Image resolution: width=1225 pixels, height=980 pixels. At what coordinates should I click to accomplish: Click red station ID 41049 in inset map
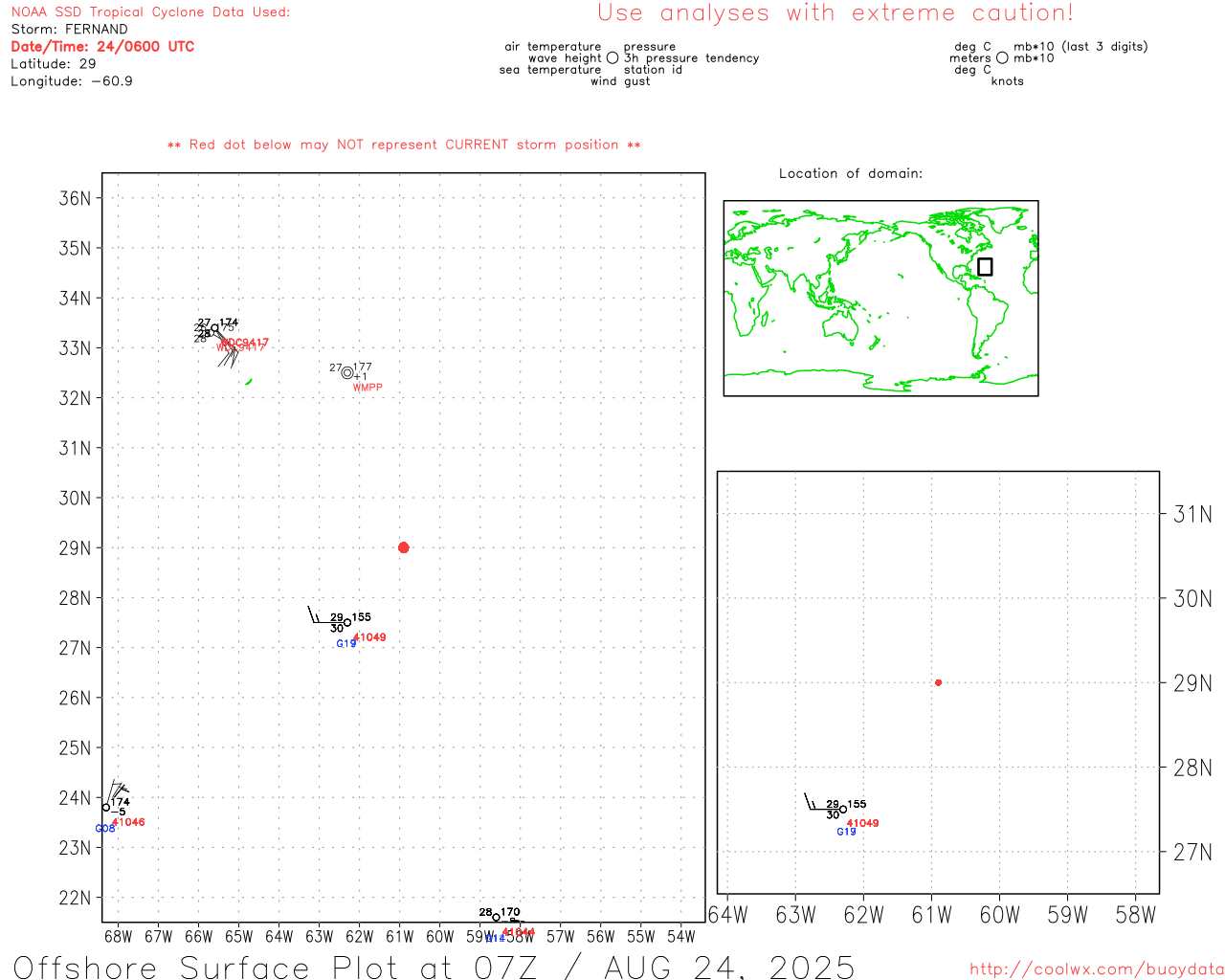click(x=862, y=823)
